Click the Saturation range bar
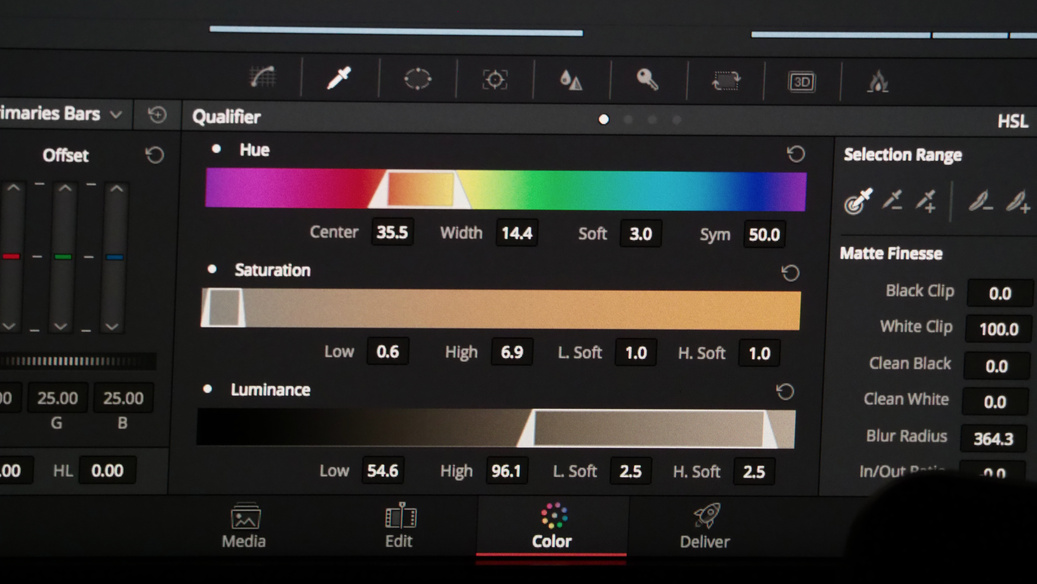 pyautogui.click(x=501, y=309)
